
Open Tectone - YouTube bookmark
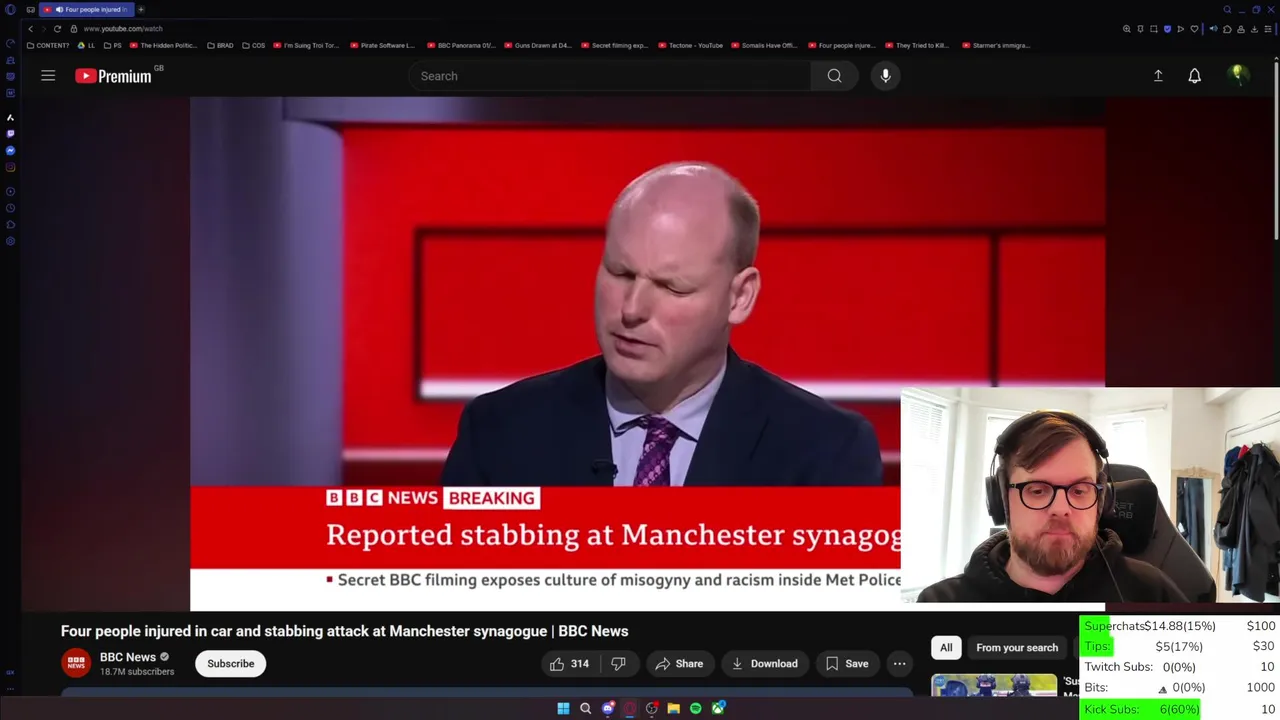click(x=690, y=45)
